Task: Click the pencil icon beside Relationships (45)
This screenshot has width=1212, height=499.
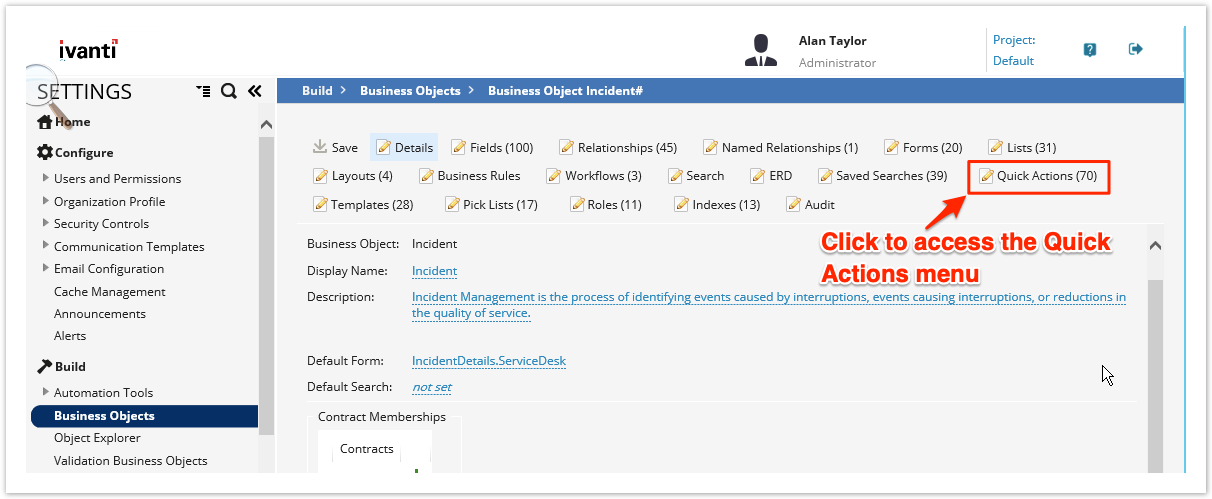Action: pos(567,147)
